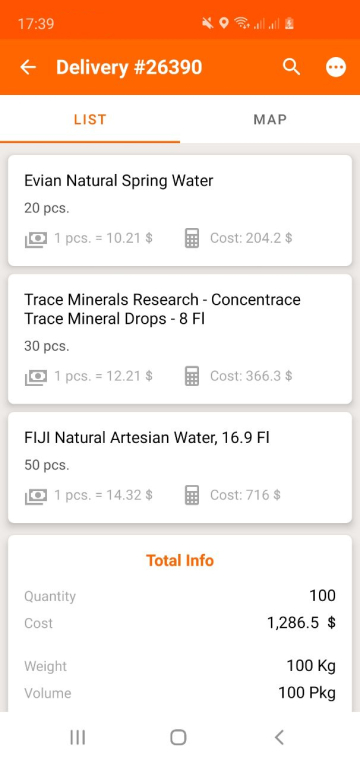Image resolution: width=360 pixels, height=760 pixels.
Task: Click the FIJI cost calculator icon
Action: click(192, 495)
